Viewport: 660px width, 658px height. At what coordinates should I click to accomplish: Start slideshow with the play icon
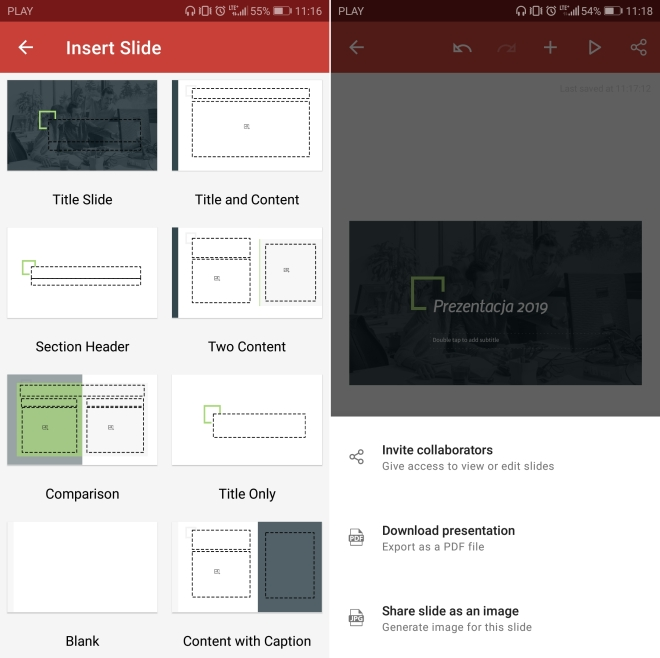pyautogui.click(x=594, y=47)
